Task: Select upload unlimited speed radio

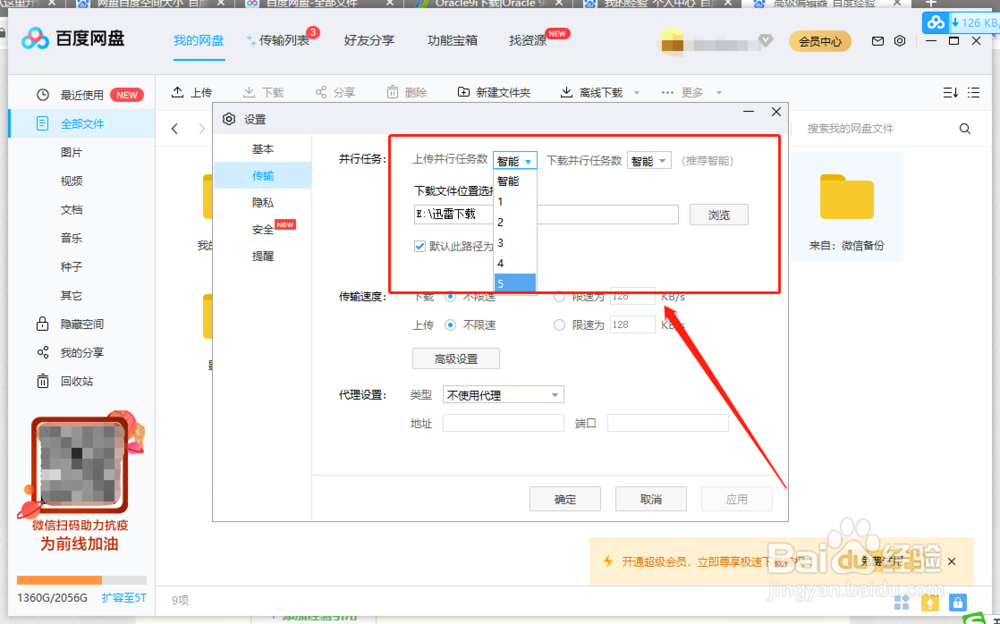Action: [x=450, y=325]
